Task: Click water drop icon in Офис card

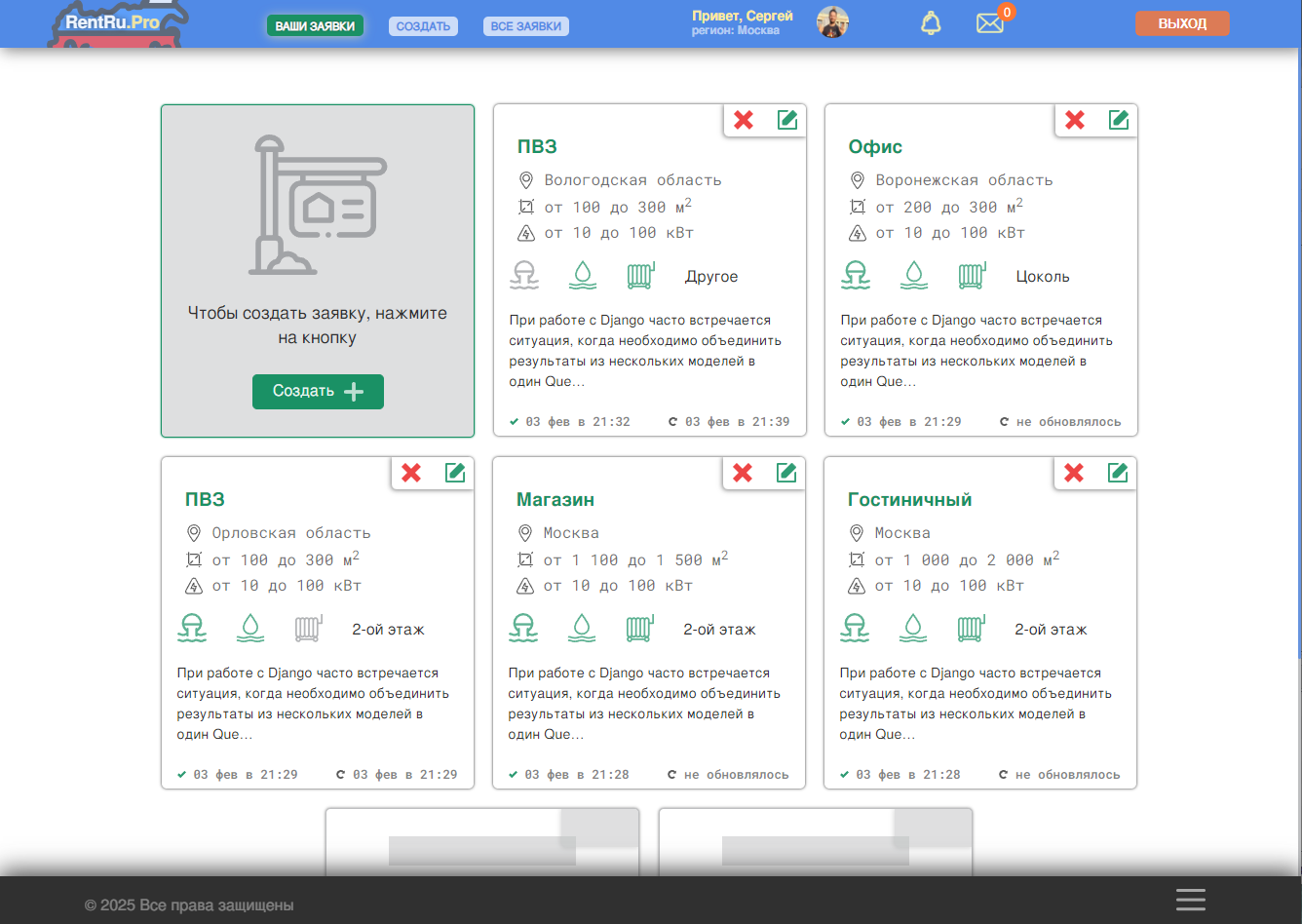Action: (x=913, y=276)
